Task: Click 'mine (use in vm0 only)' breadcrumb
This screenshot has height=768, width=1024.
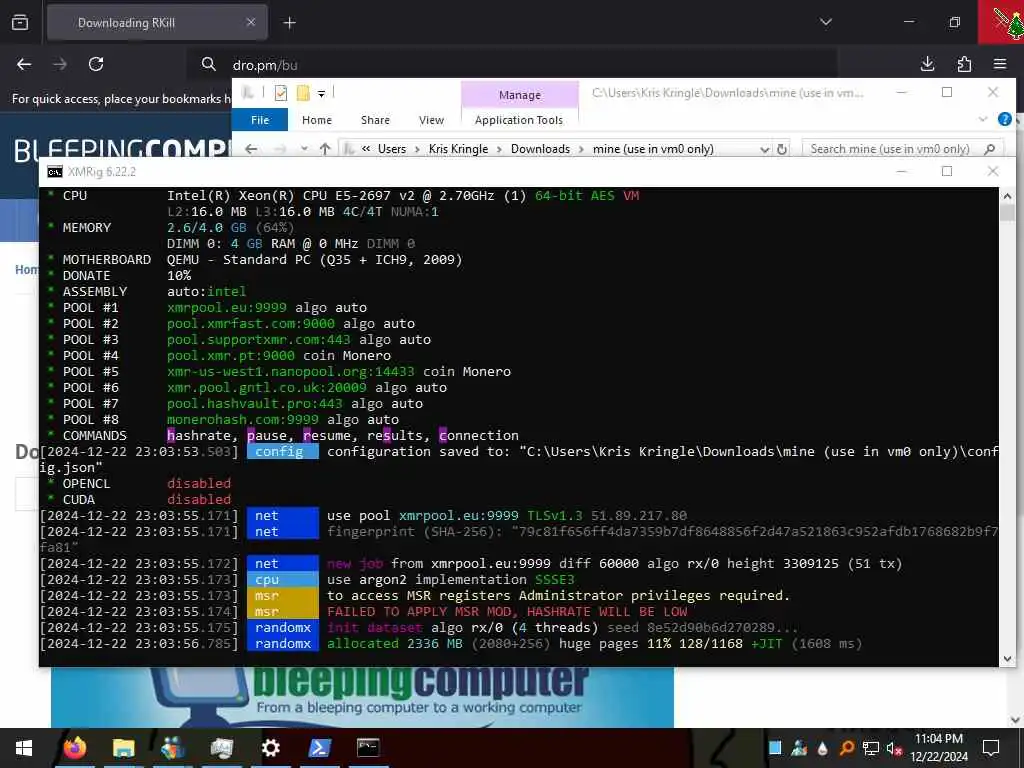Action: click(x=653, y=149)
